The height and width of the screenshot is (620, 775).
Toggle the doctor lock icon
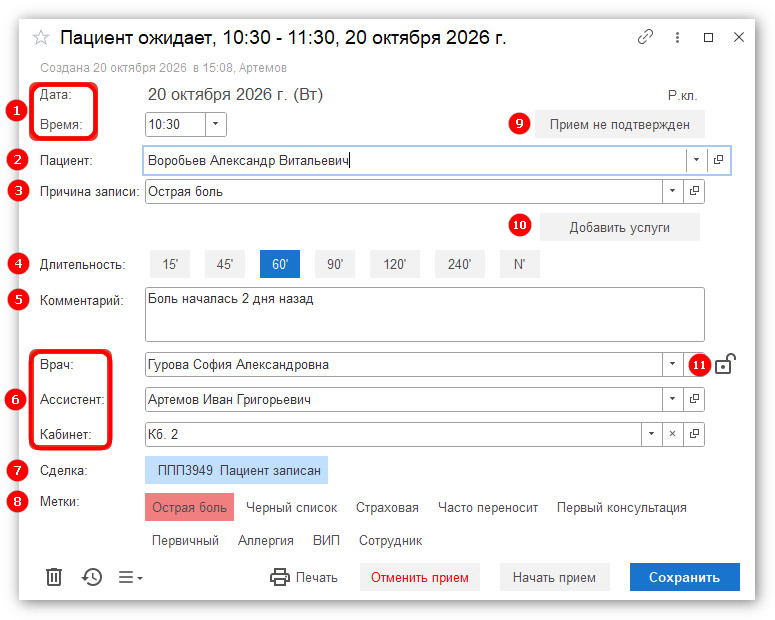click(725, 364)
